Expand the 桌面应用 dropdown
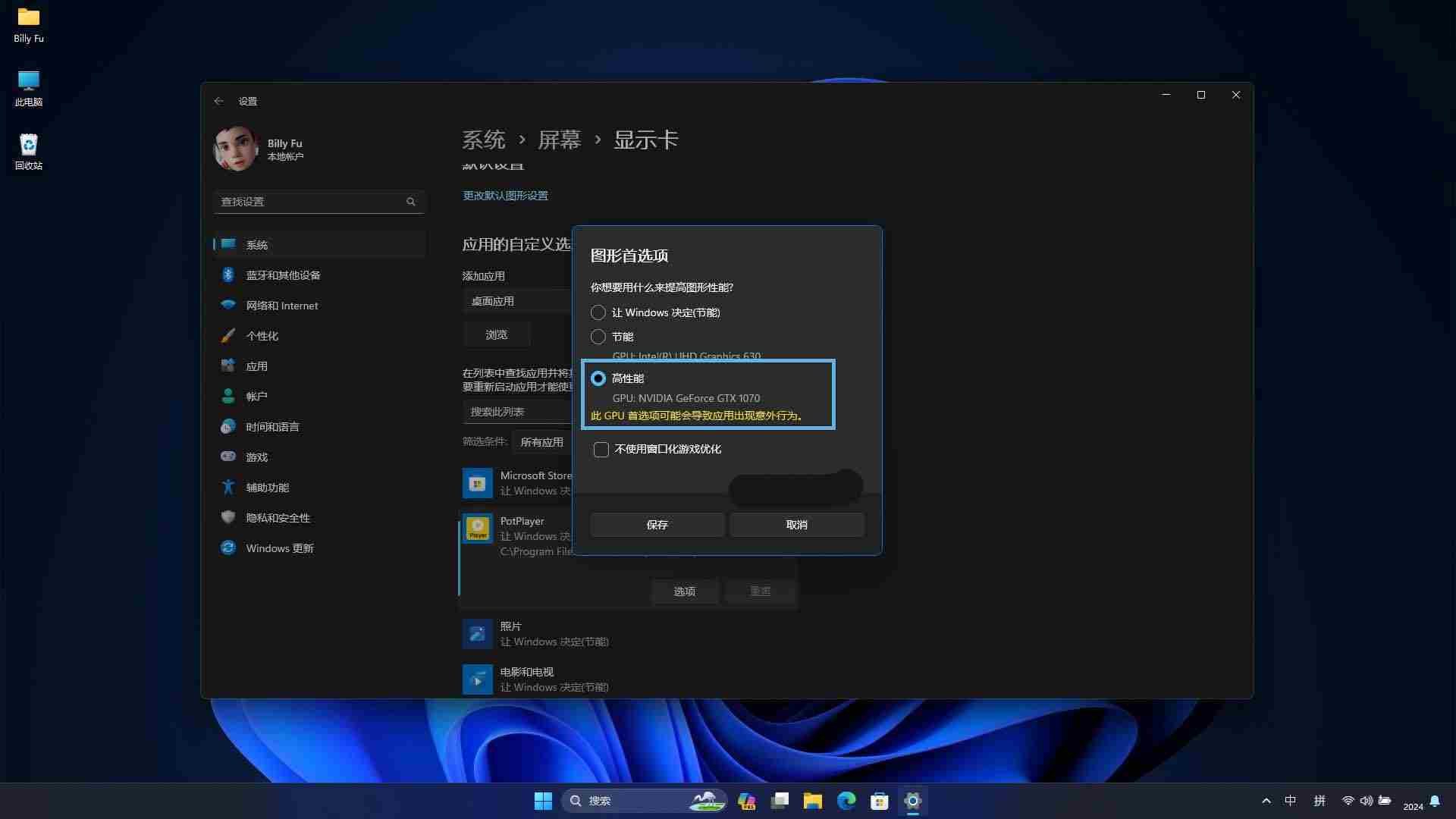 517,301
